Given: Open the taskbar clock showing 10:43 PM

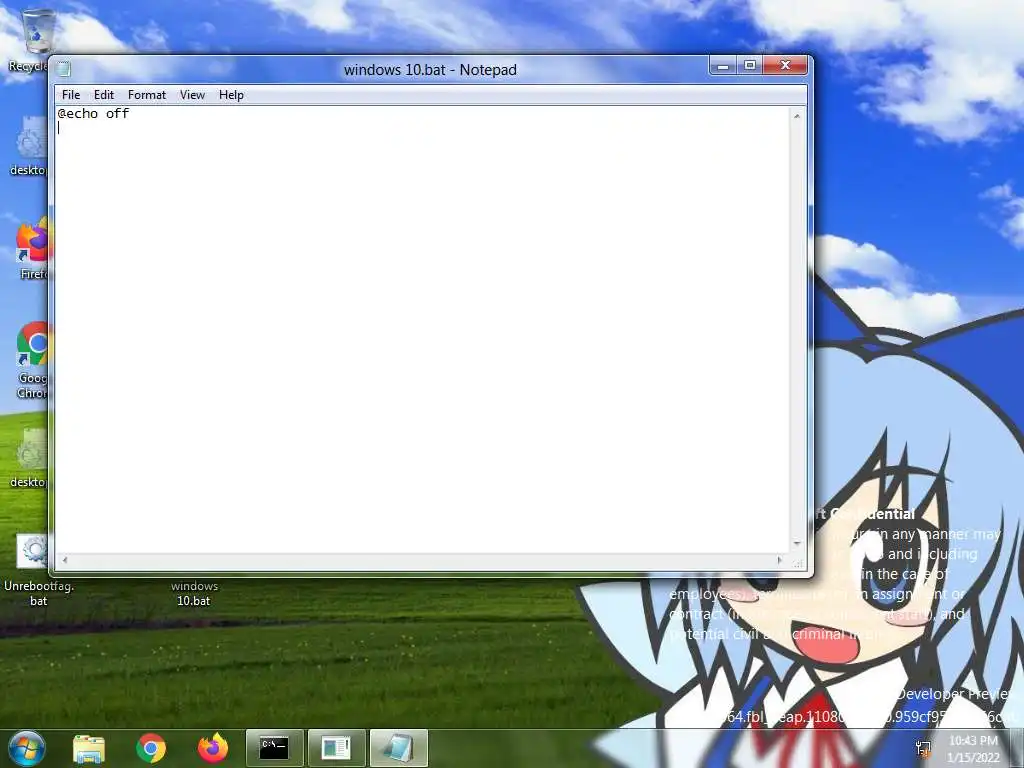Looking at the screenshot, I should tap(973, 749).
